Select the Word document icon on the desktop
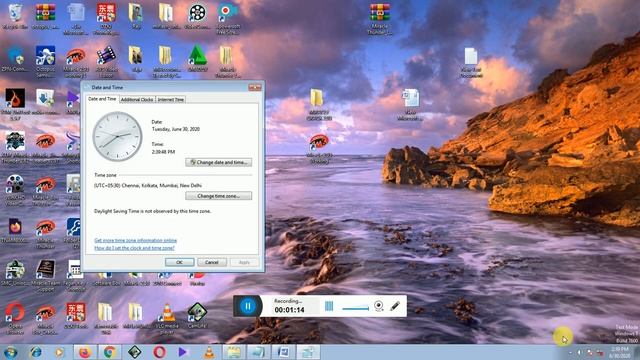Viewport: 640px width, 360px height. pyautogui.click(x=410, y=104)
